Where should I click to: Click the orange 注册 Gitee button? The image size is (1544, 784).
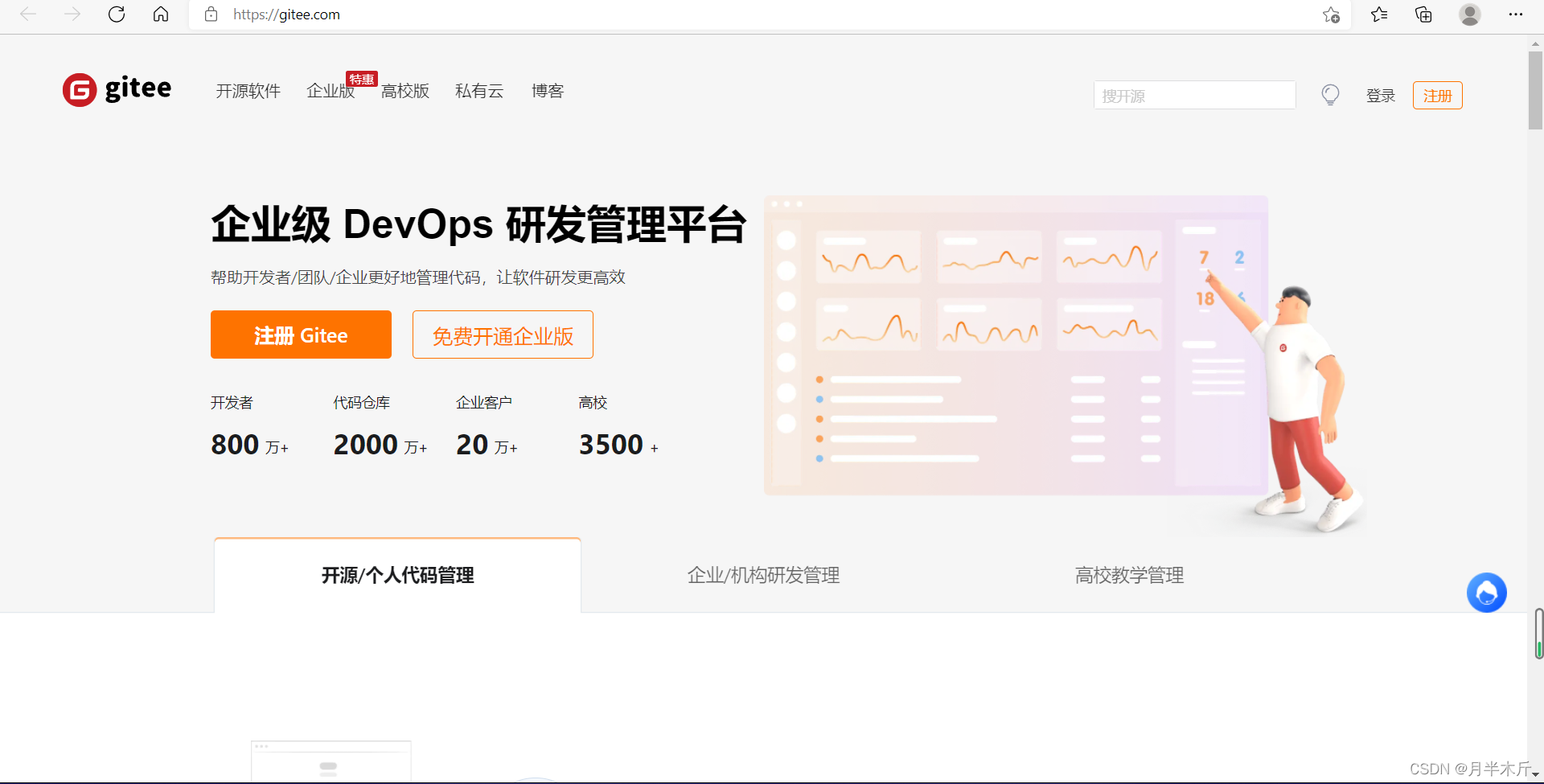(x=301, y=335)
